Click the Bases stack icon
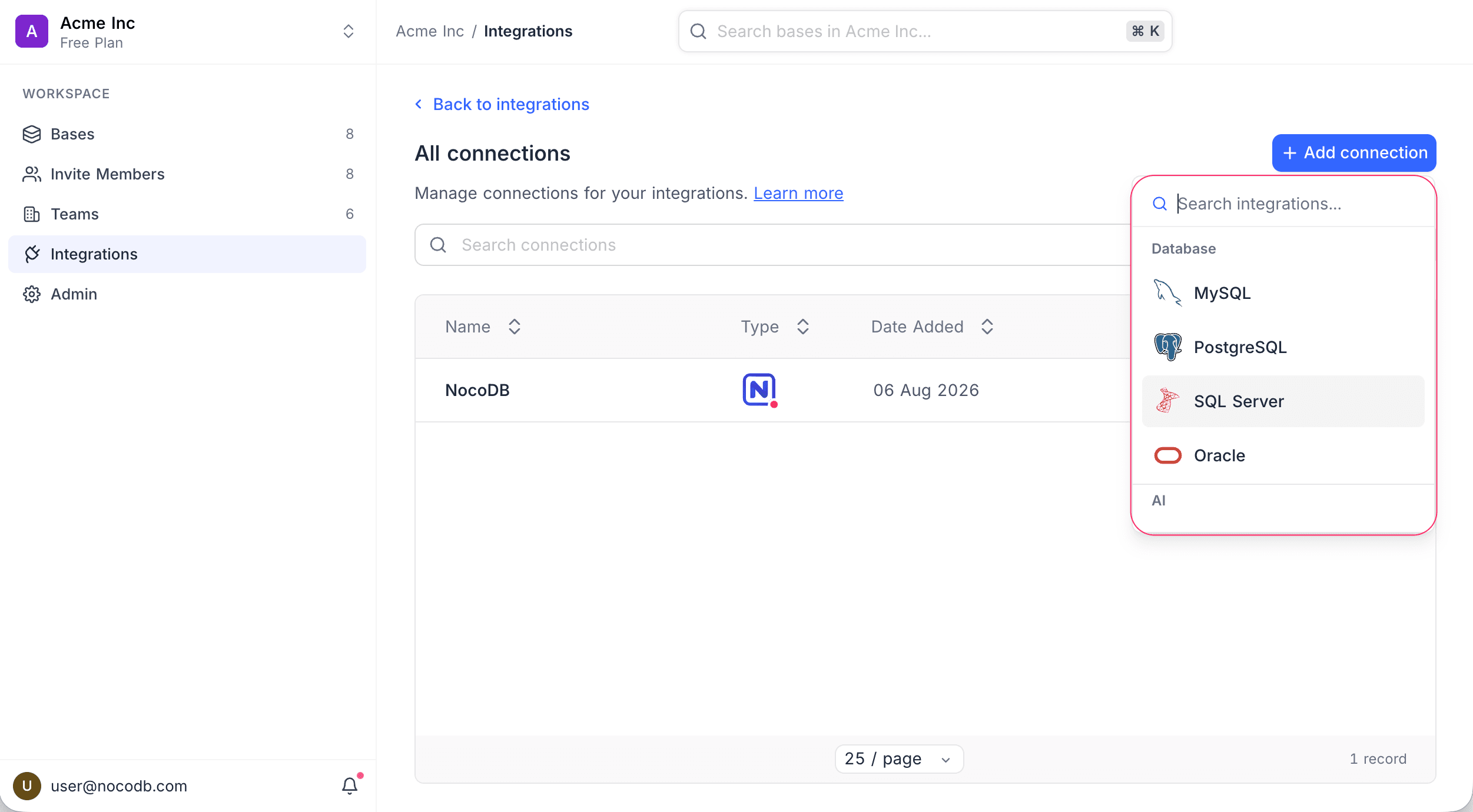1473x812 pixels. [32, 134]
